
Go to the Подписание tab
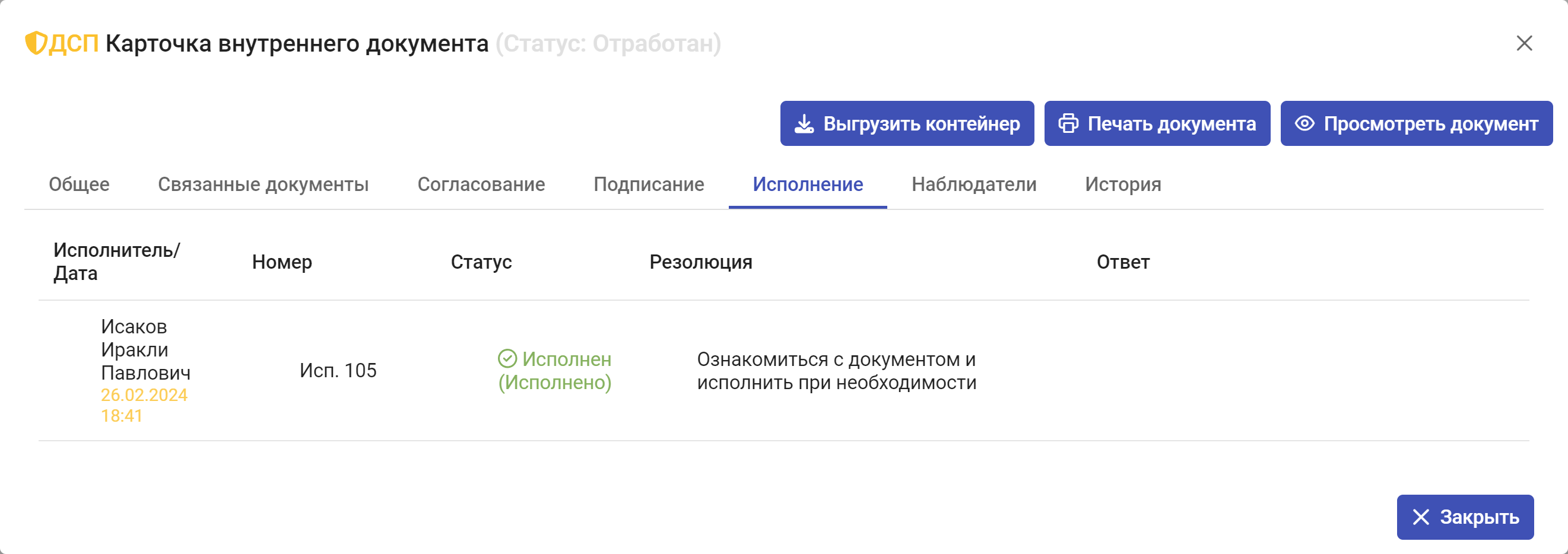pos(649,184)
